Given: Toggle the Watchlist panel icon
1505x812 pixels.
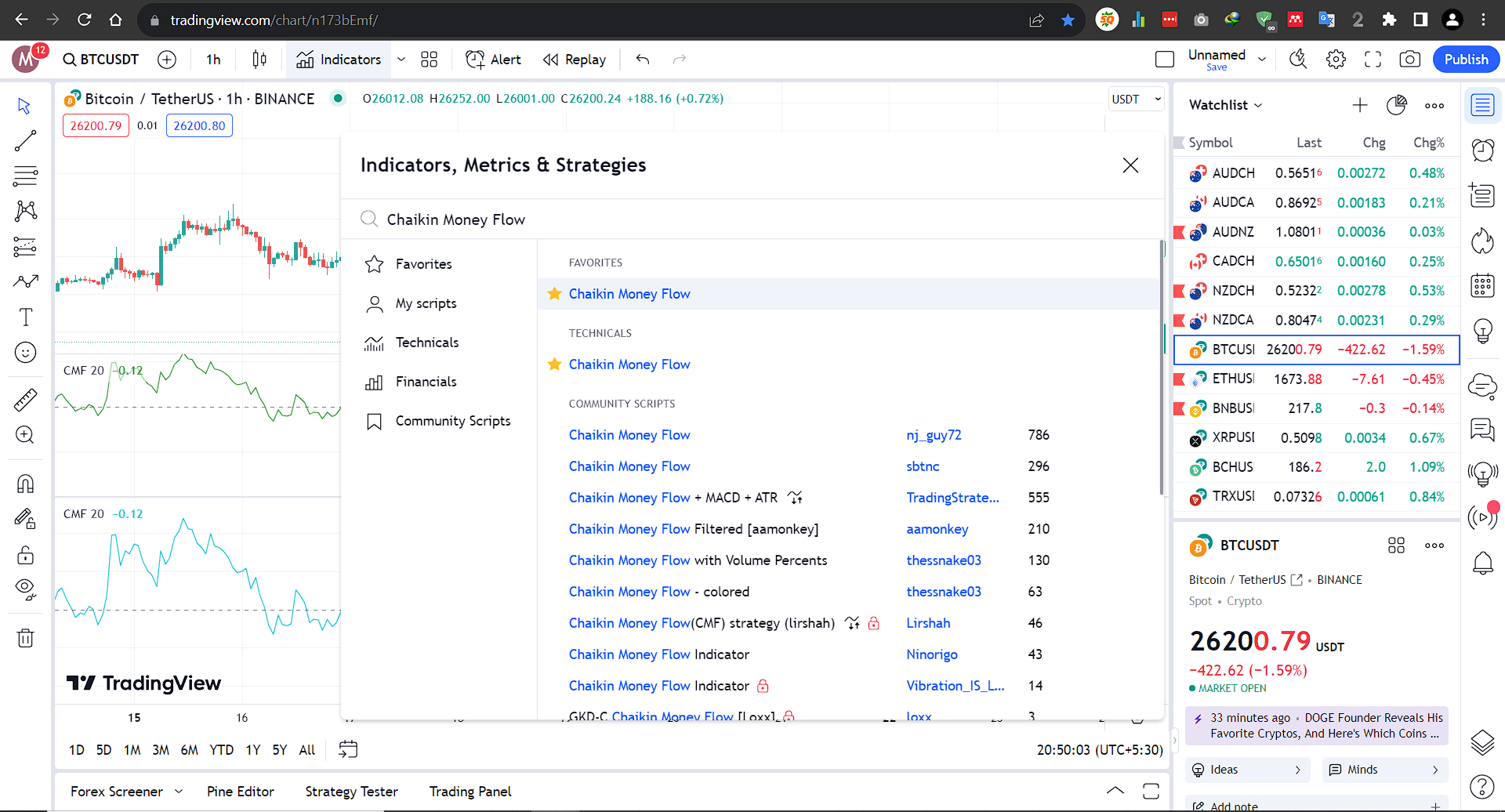Looking at the screenshot, I should [x=1482, y=105].
